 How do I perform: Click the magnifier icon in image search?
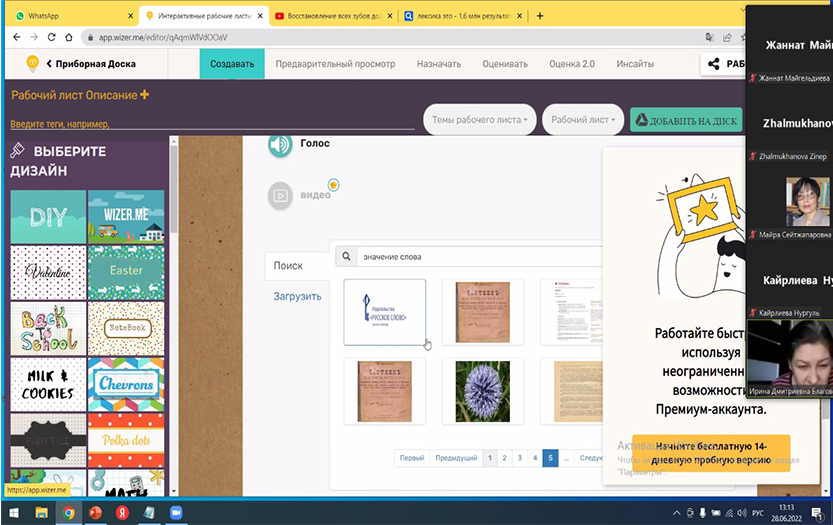pos(347,257)
